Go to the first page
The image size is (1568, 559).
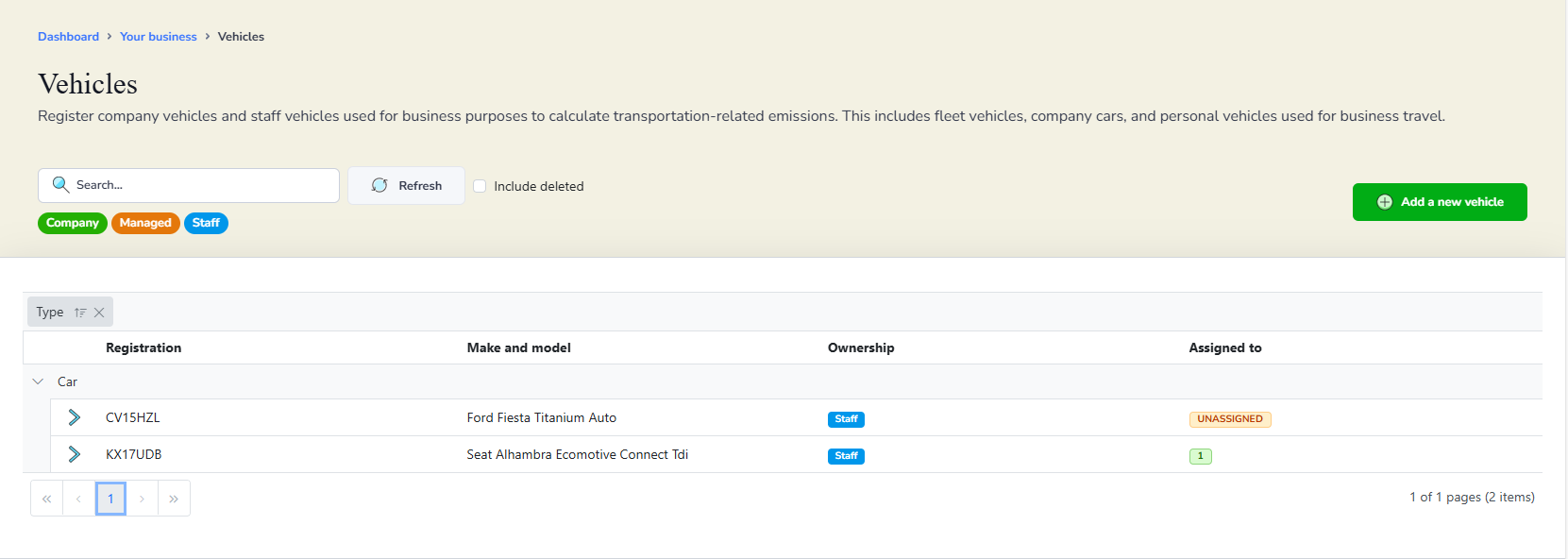click(x=46, y=499)
